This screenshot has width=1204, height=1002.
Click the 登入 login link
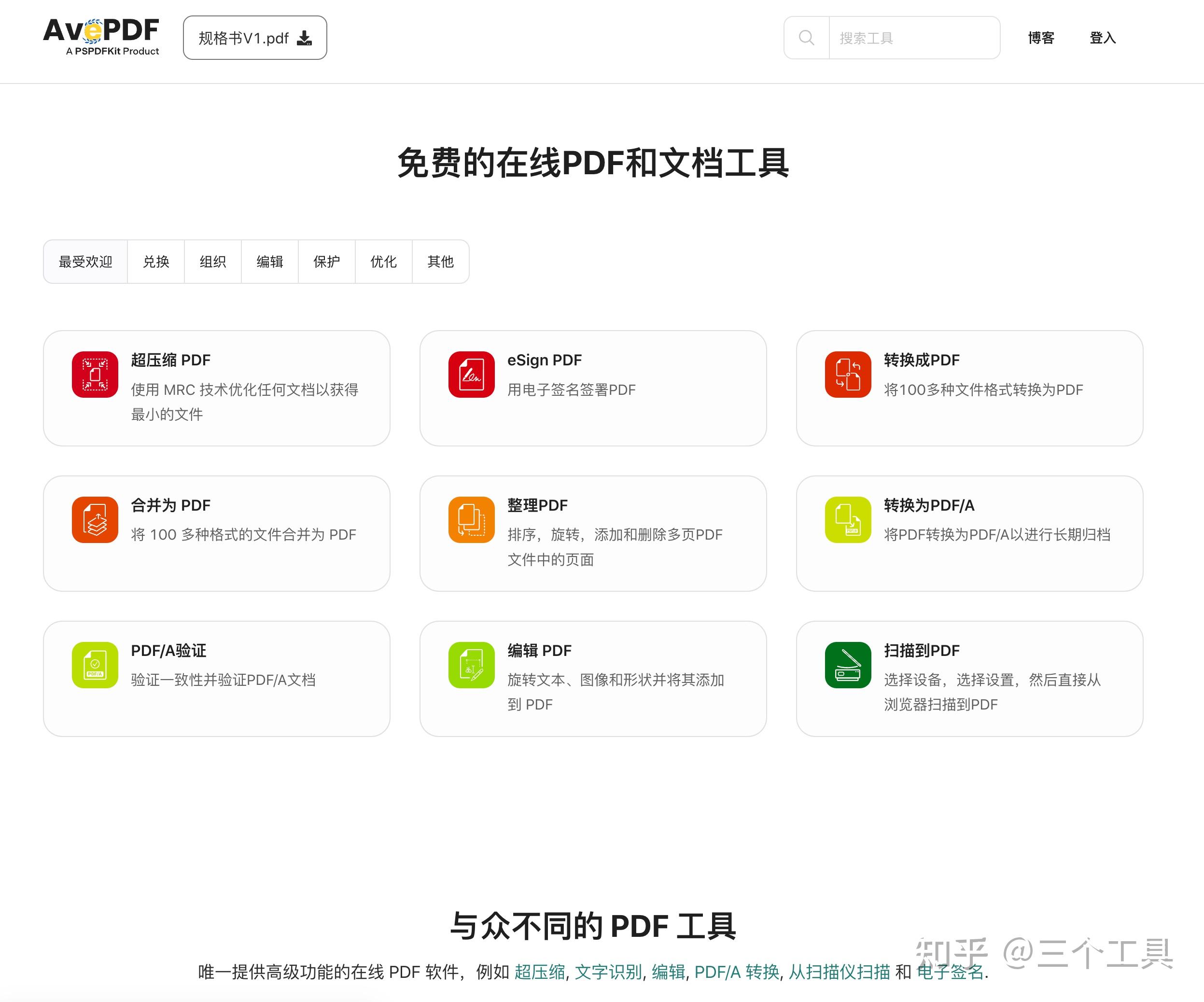[1103, 38]
